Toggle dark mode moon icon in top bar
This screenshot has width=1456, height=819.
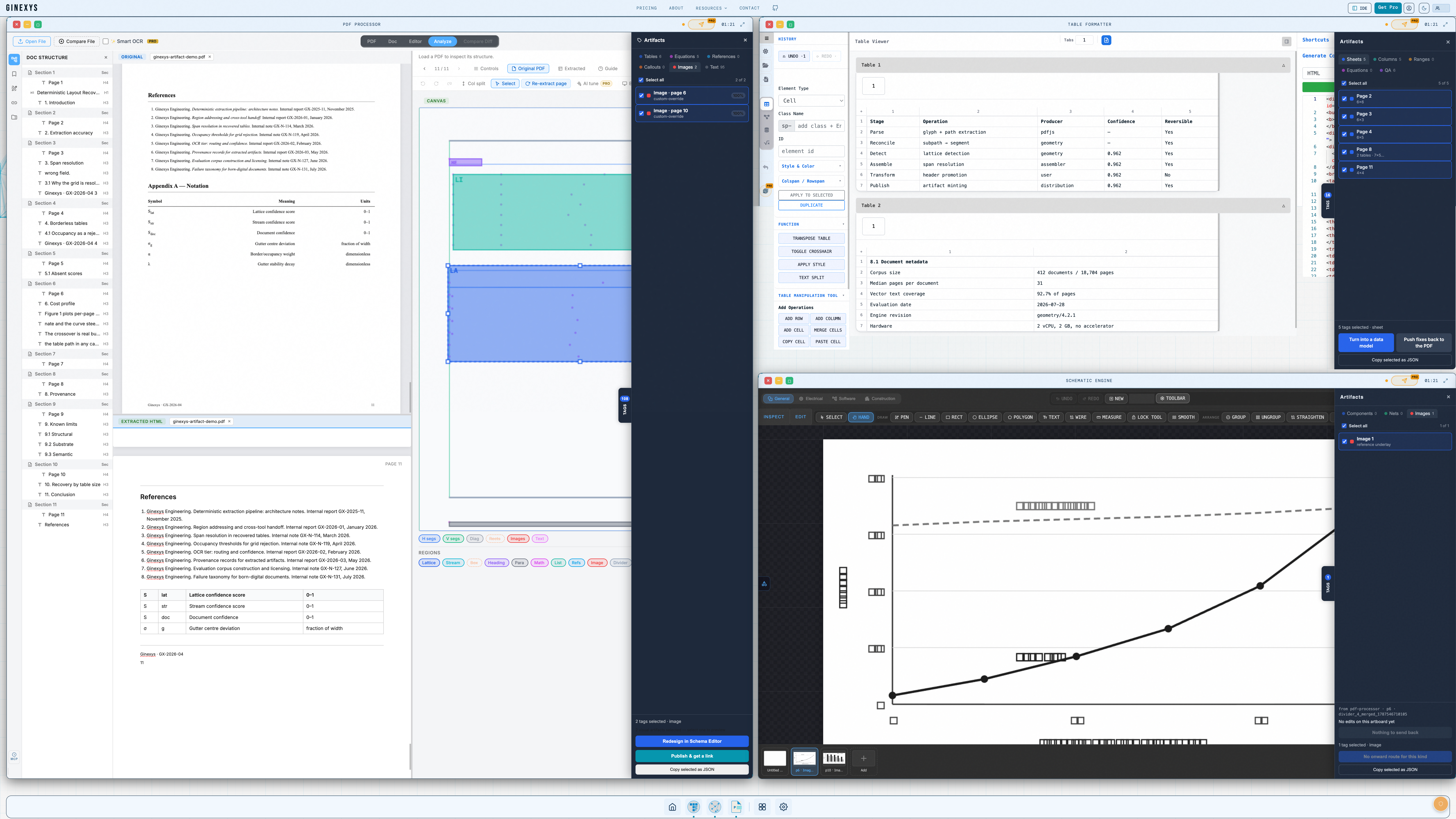tap(1424, 8)
